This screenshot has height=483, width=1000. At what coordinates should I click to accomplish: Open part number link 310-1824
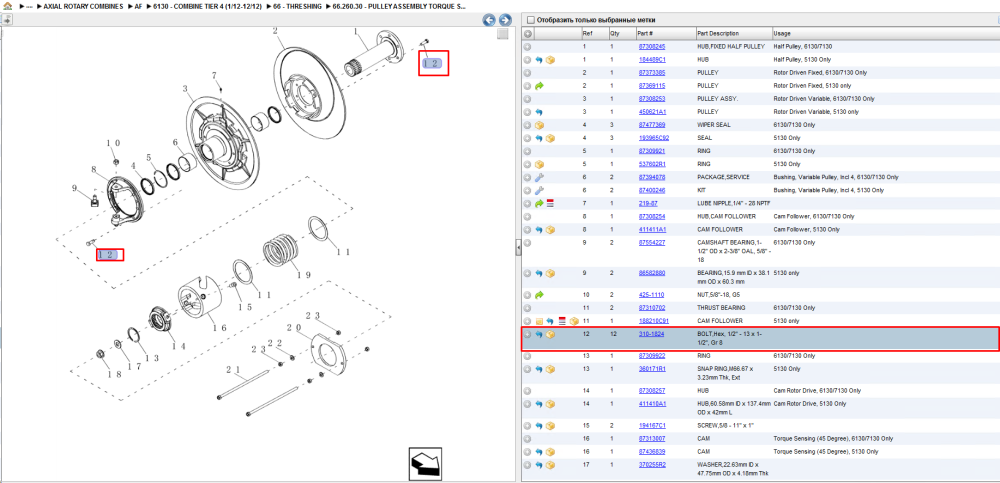650,334
